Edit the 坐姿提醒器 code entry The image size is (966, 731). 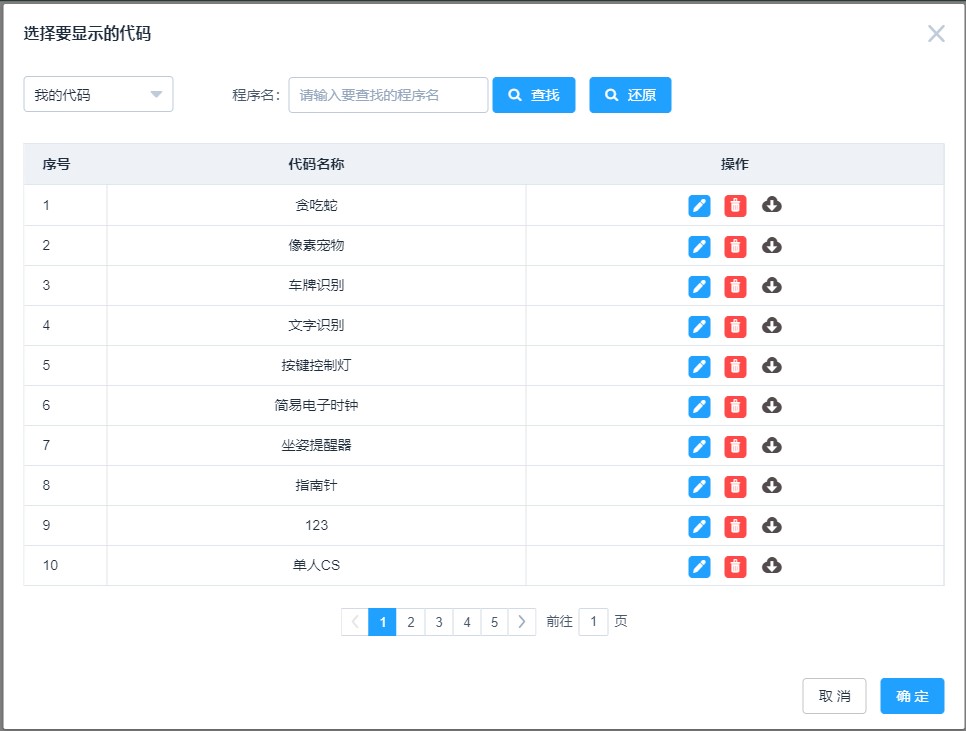699,446
